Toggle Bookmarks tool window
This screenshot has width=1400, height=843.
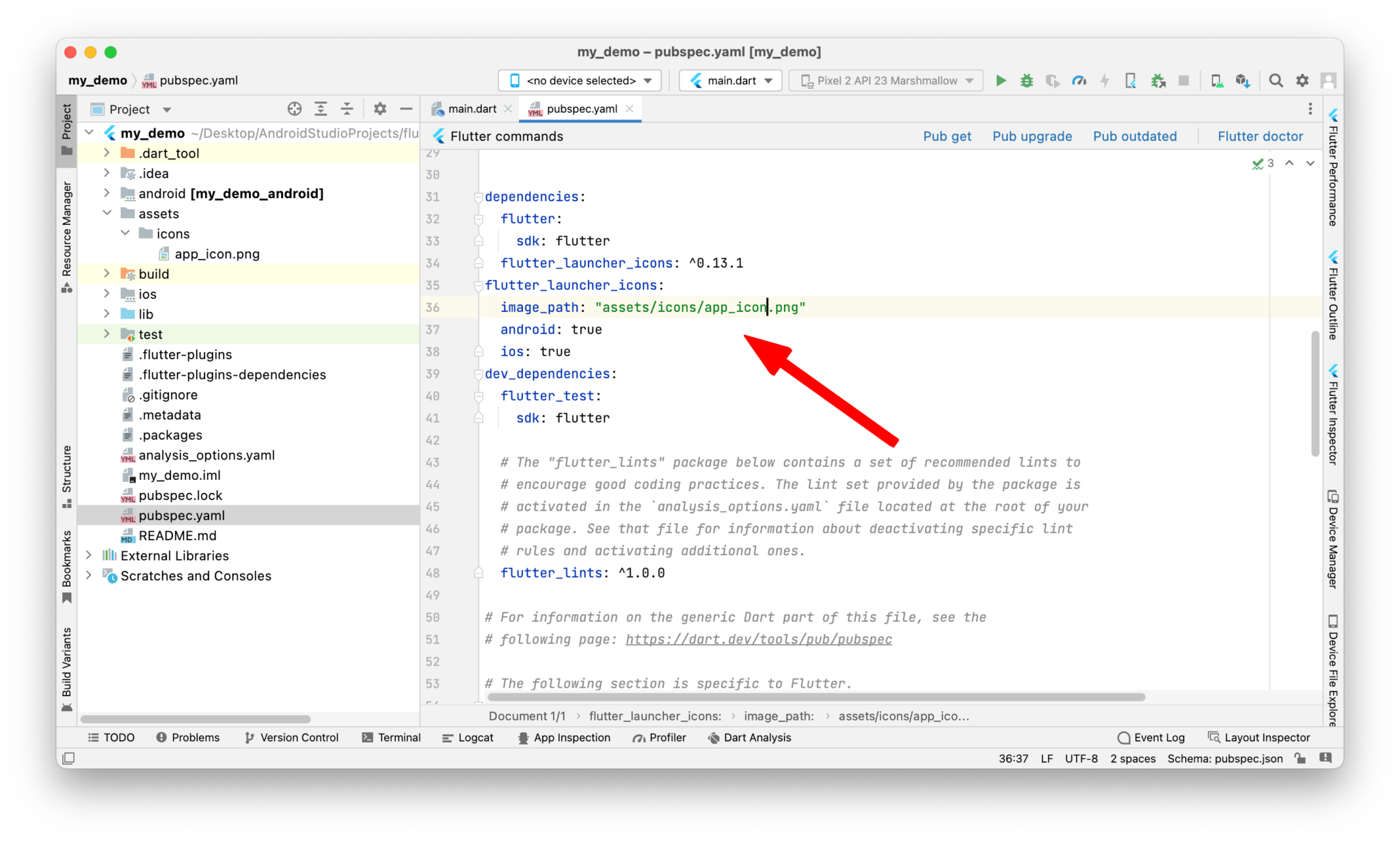tap(66, 567)
